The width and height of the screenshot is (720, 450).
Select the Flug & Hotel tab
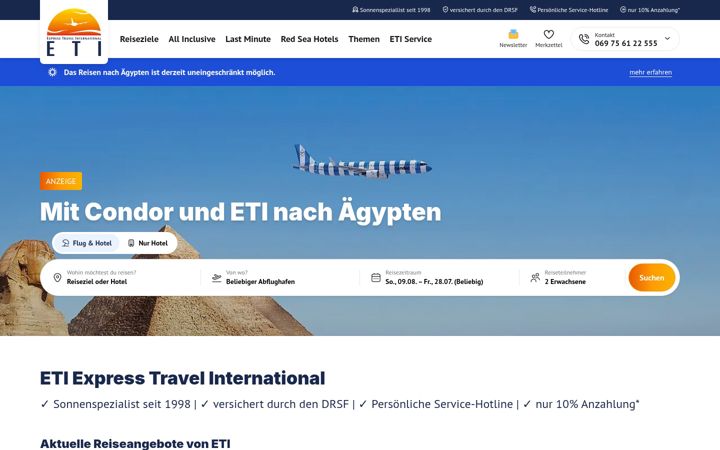(x=87, y=243)
